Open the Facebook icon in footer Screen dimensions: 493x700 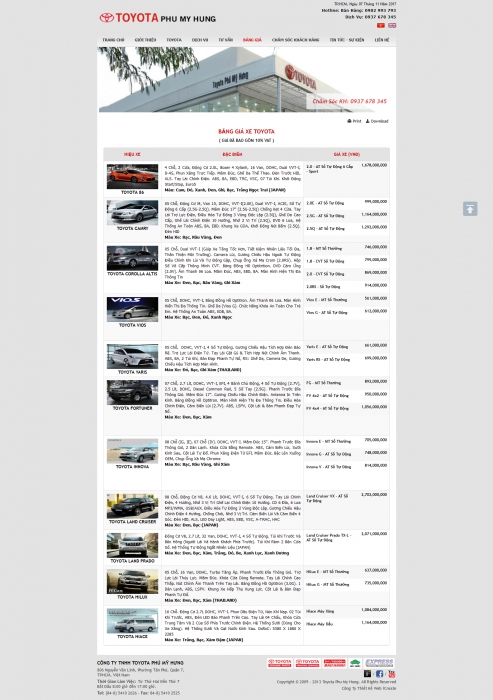pos(379,674)
